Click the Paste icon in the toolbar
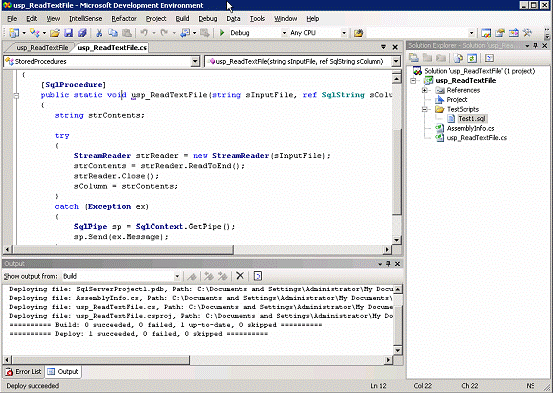This screenshot has width=553, height=393. click(127, 33)
